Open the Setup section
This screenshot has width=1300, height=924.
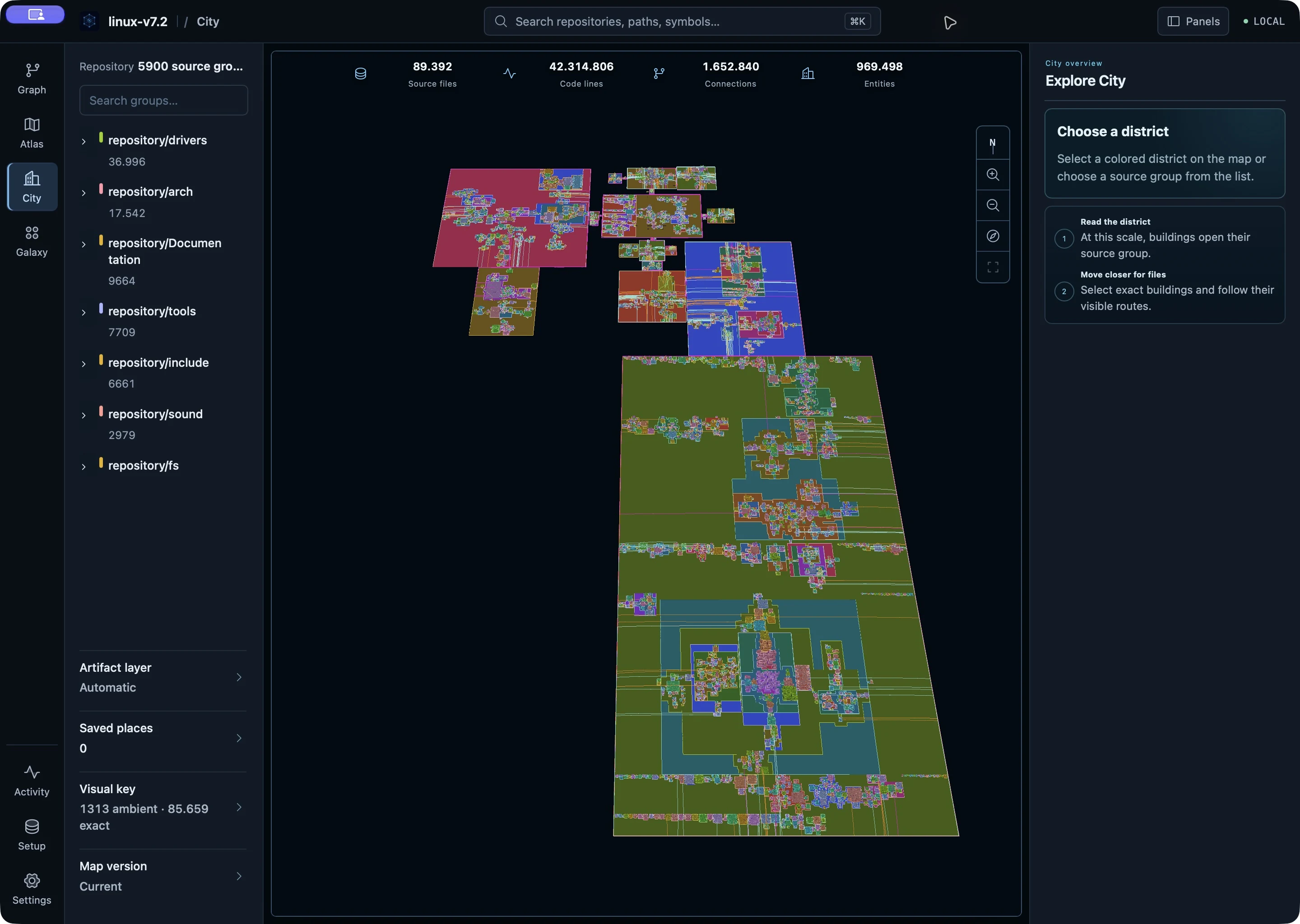[32, 835]
